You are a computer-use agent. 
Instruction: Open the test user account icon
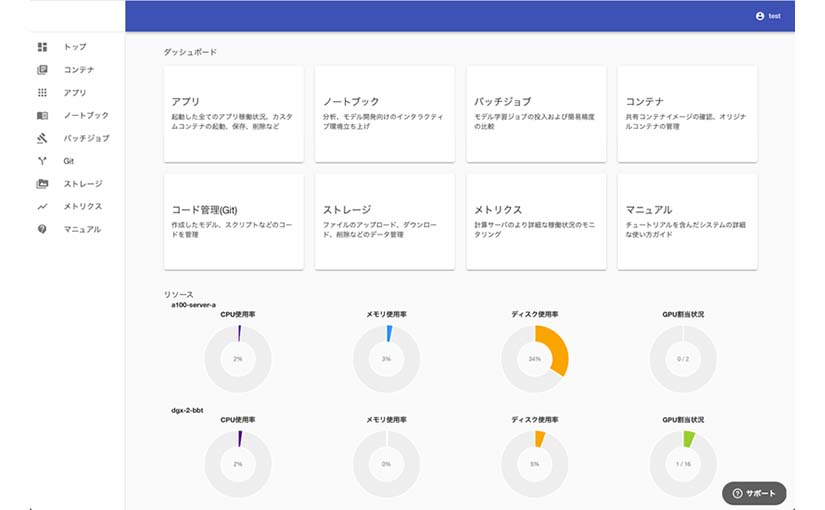point(760,16)
